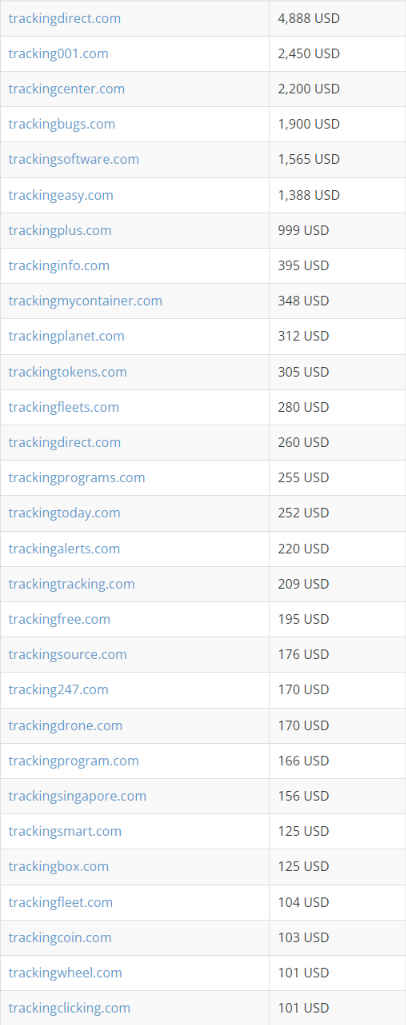Image resolution: width=406 pixels, height=1025 pixels.
Task: Visit trackingtoday.com link
Action: [x=64, y=513]
